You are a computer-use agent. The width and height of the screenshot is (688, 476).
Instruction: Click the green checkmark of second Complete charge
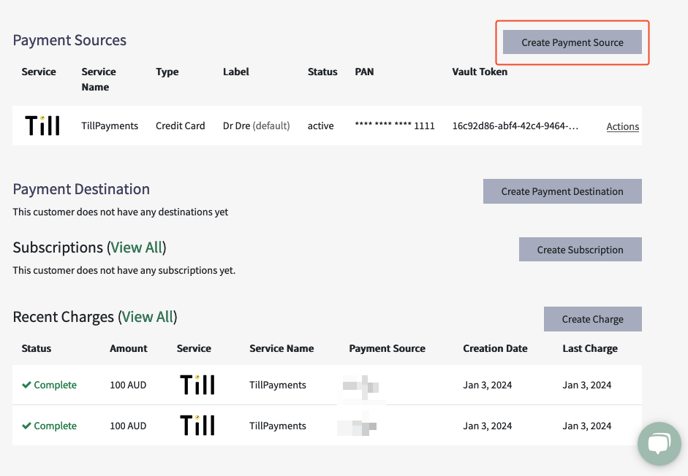point(26,426)
